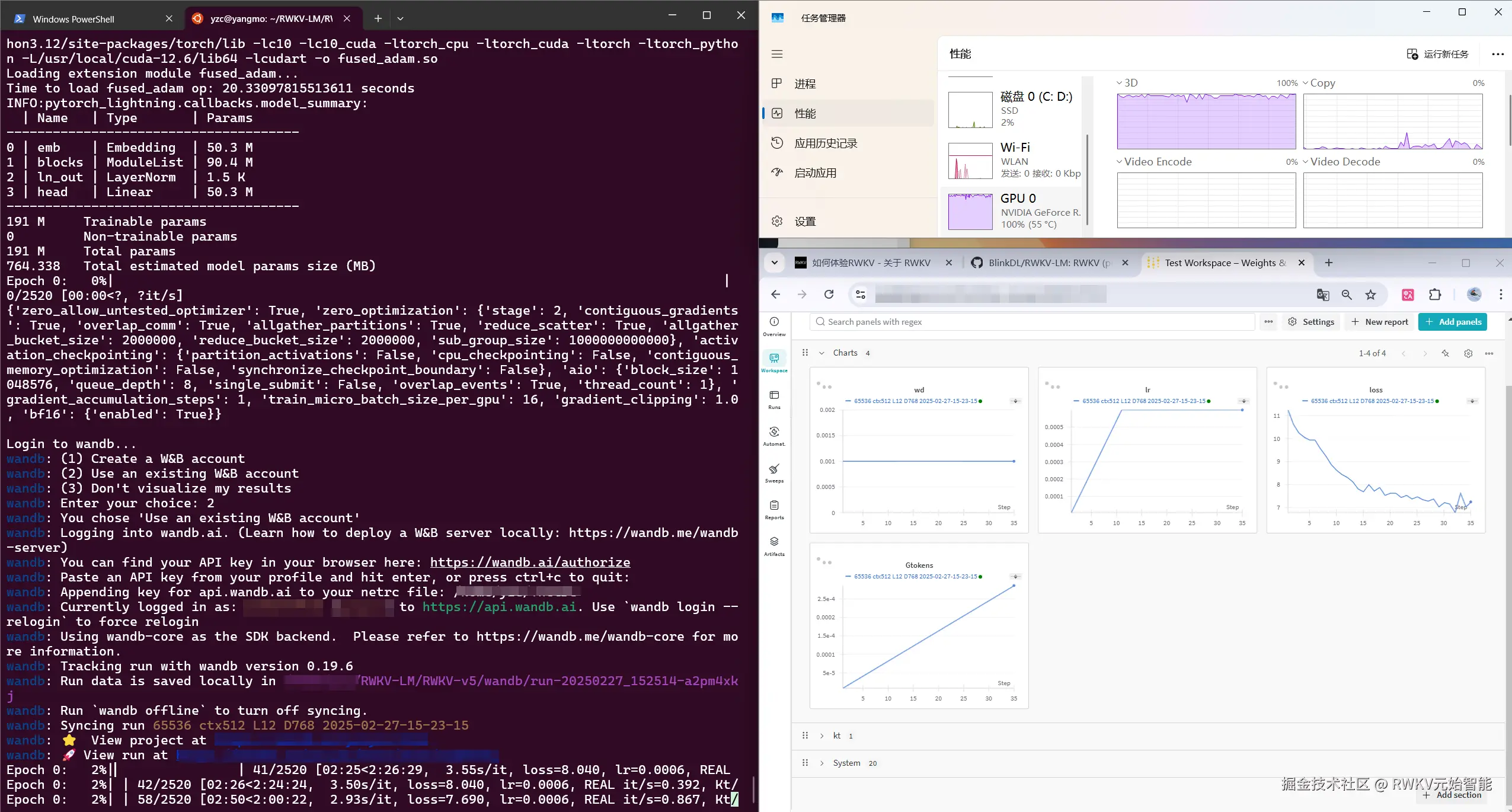This screenshot has width=1512, height=812.
Task: Open the 3D graph engine dropdown
Action: pos(1126,83)
